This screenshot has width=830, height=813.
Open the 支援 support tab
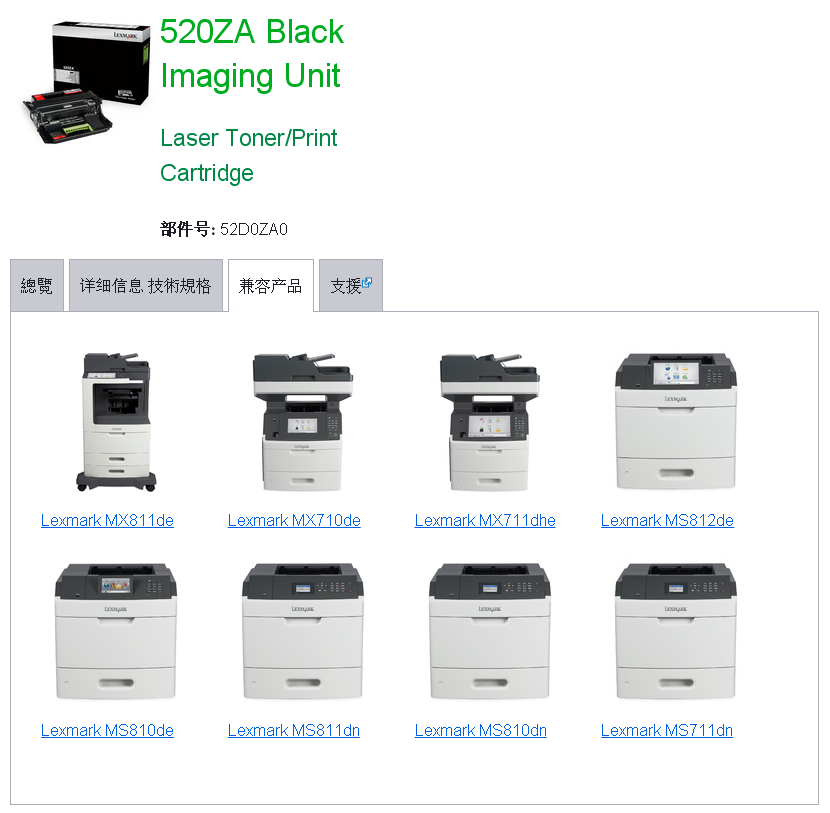coord(350,285)
